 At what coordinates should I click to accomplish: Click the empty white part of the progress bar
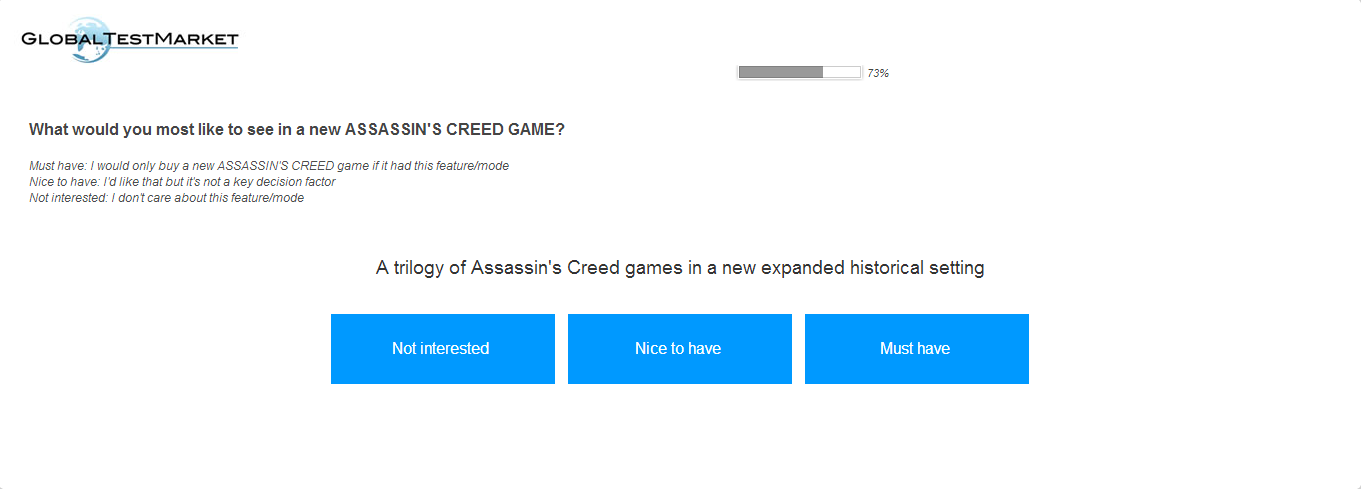(841, 72)
